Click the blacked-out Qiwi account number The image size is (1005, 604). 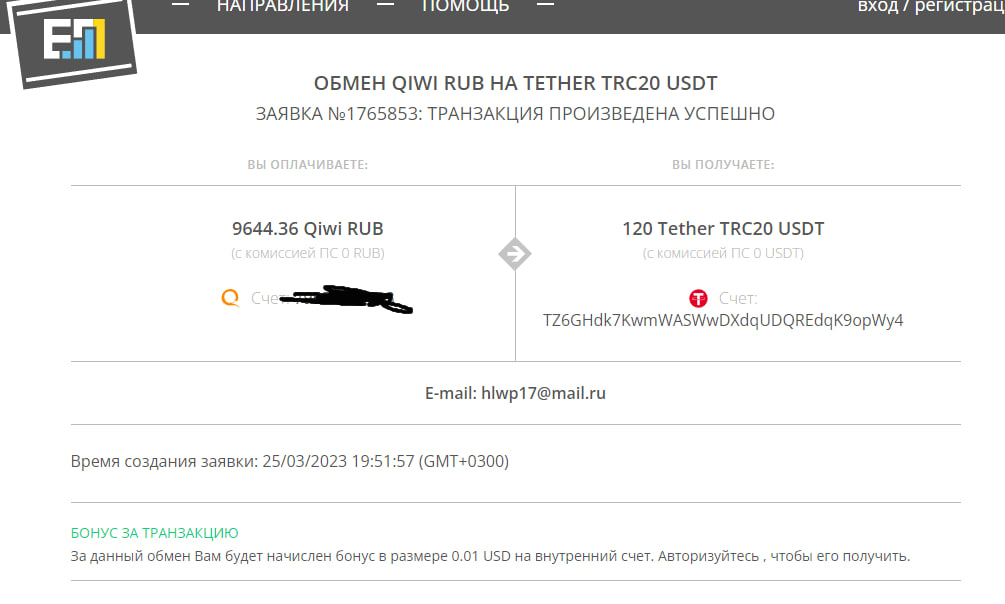pyautogui.click(x=346, y=299)
